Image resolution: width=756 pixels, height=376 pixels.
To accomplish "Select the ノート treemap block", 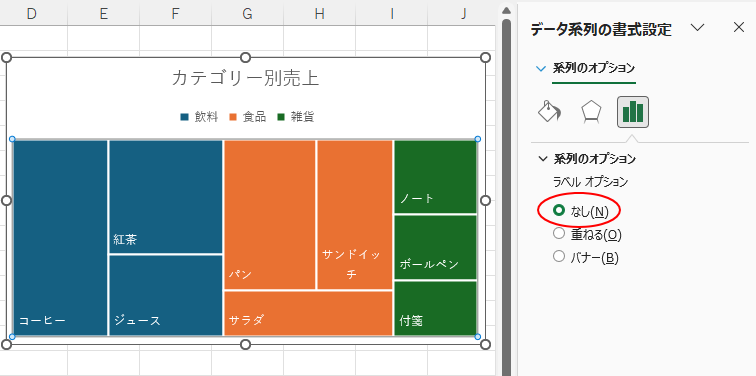I will tap(435, 176).
